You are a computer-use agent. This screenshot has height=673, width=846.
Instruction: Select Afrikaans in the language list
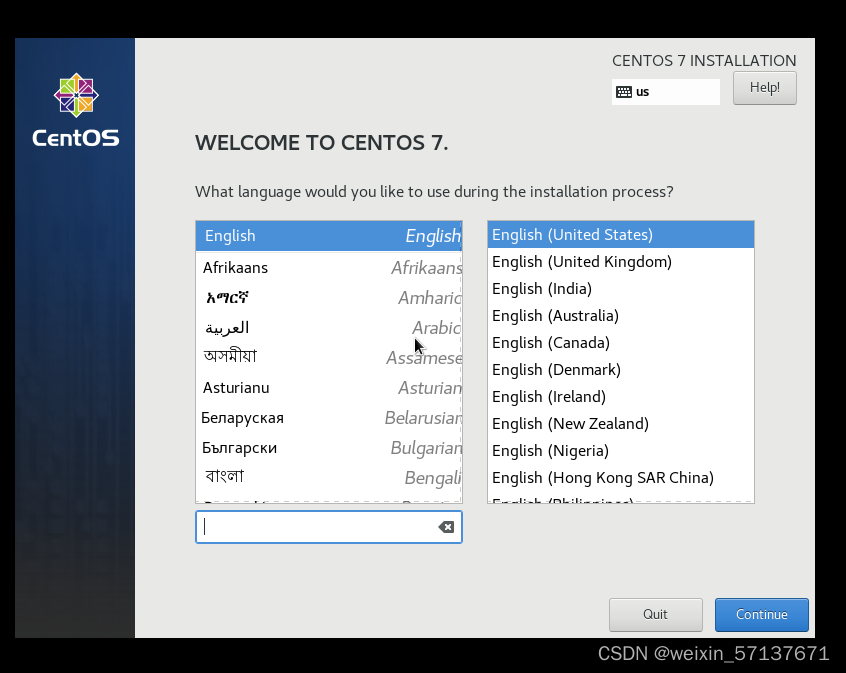coord(329,268)
